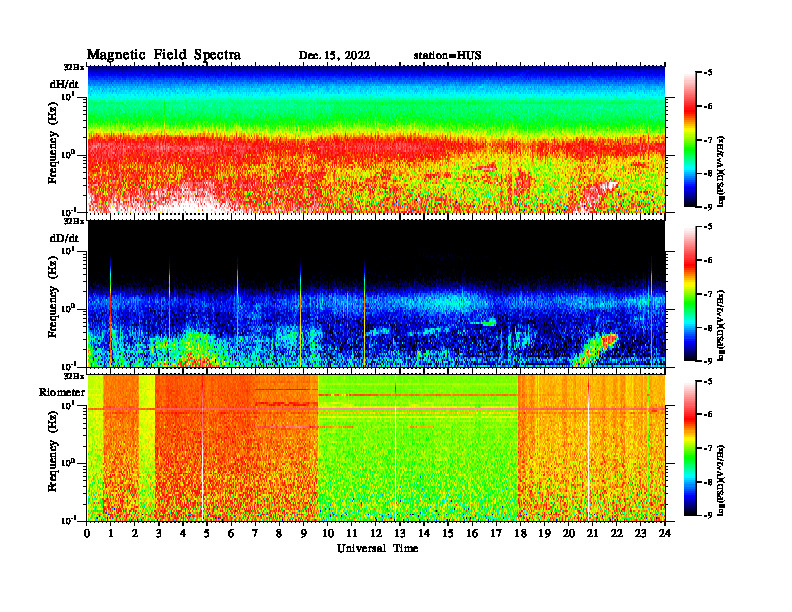Click hour label '18' on the time axis
This screenshot has width=792, height=612.
click(520, 534)
